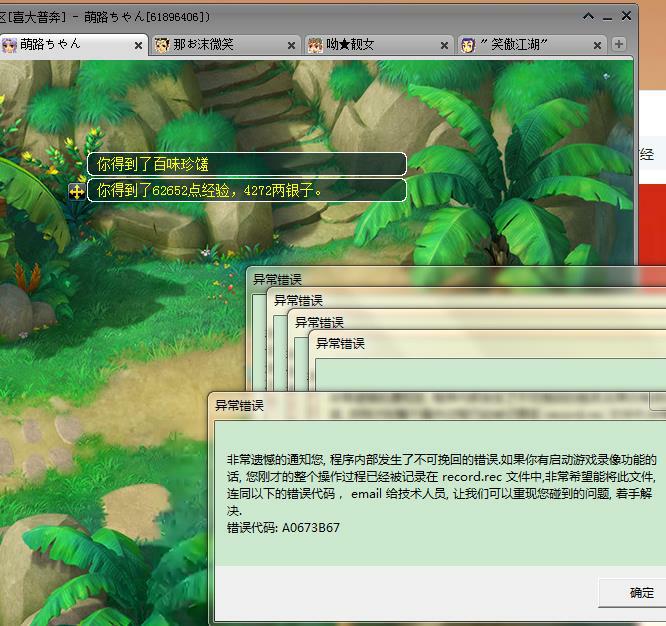The image size is (666, 626).
Task: Click the front 异常错误 dialog title
Action: (240, 406)
